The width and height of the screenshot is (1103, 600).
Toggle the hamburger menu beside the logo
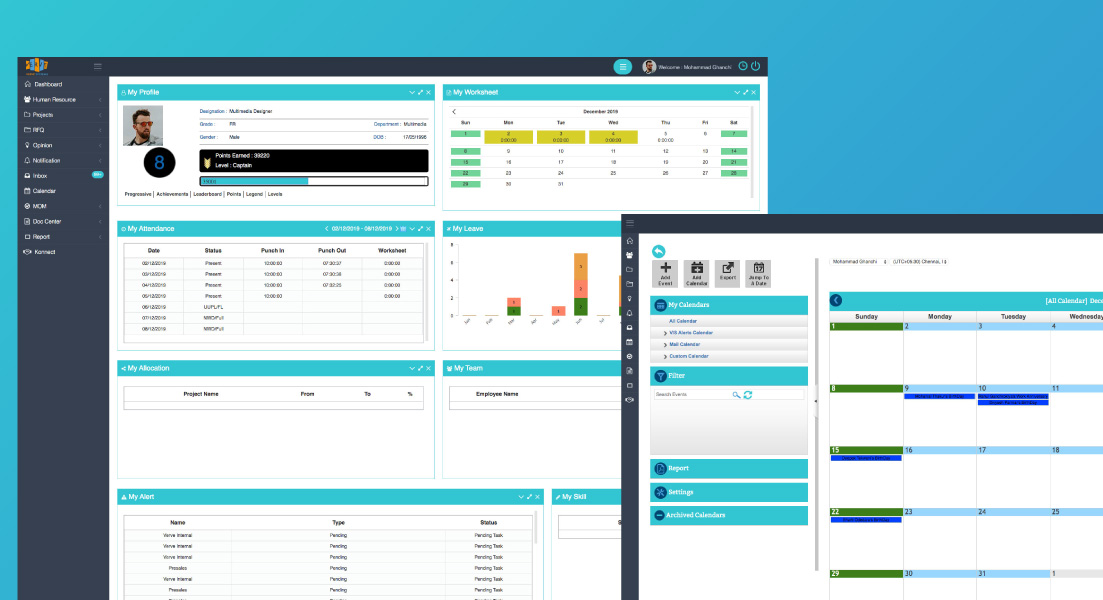98,66
